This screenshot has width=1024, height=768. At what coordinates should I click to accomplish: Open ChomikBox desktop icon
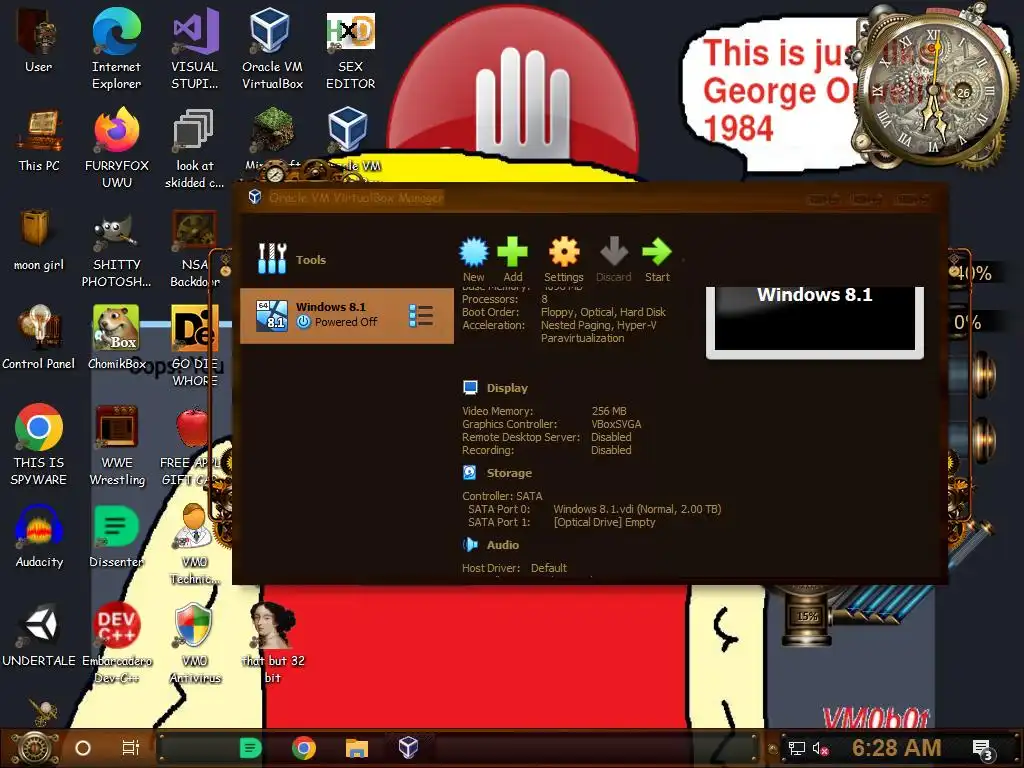[x=116, y=338]
